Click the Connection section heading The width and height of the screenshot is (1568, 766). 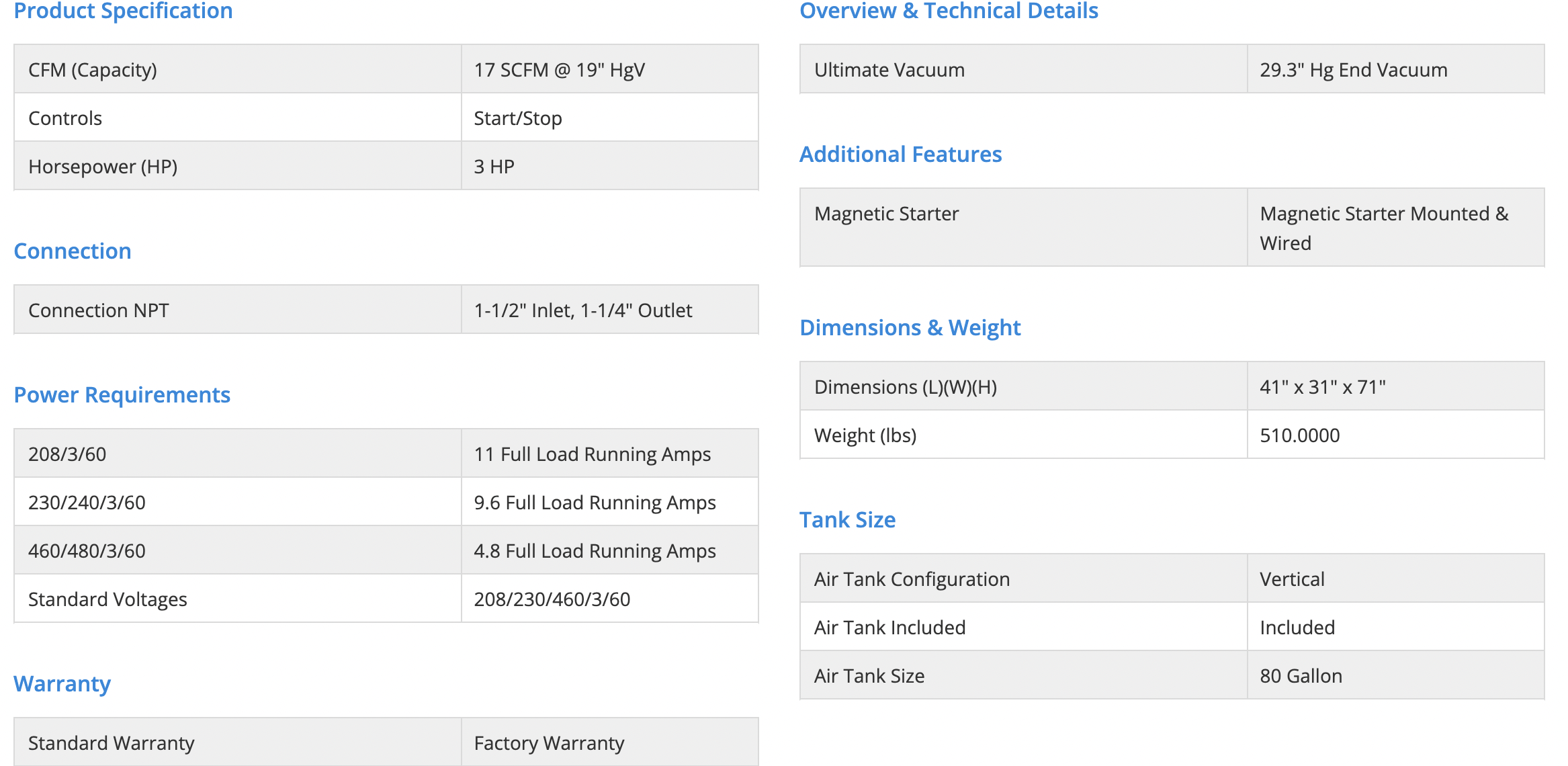point(73,251)
